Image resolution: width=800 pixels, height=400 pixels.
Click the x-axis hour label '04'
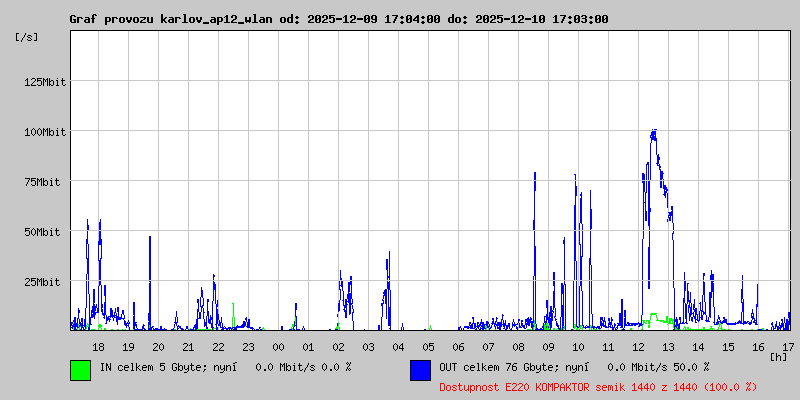[x=398, y=347]
